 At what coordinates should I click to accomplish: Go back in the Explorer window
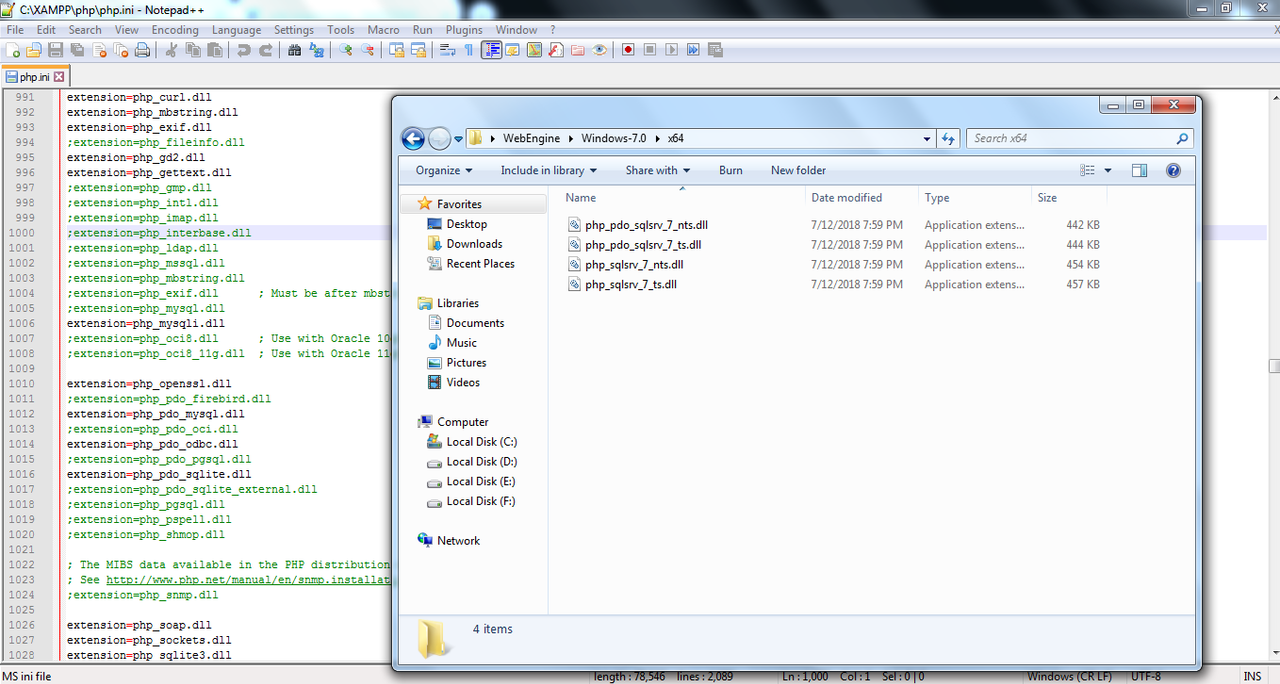pyautogui.click(x=413, y=138)
